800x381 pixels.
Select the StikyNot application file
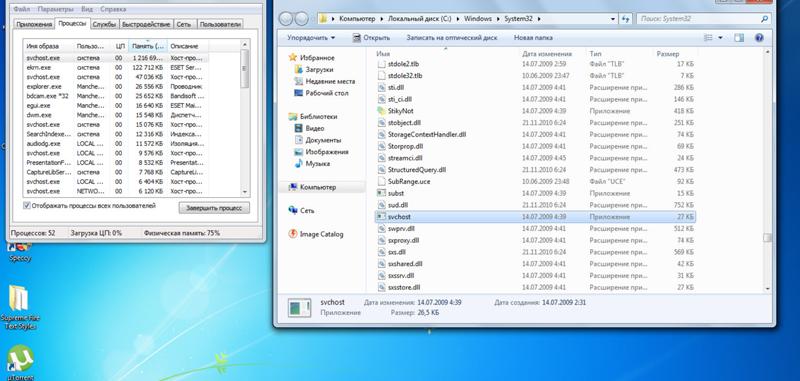click(535, 111)
